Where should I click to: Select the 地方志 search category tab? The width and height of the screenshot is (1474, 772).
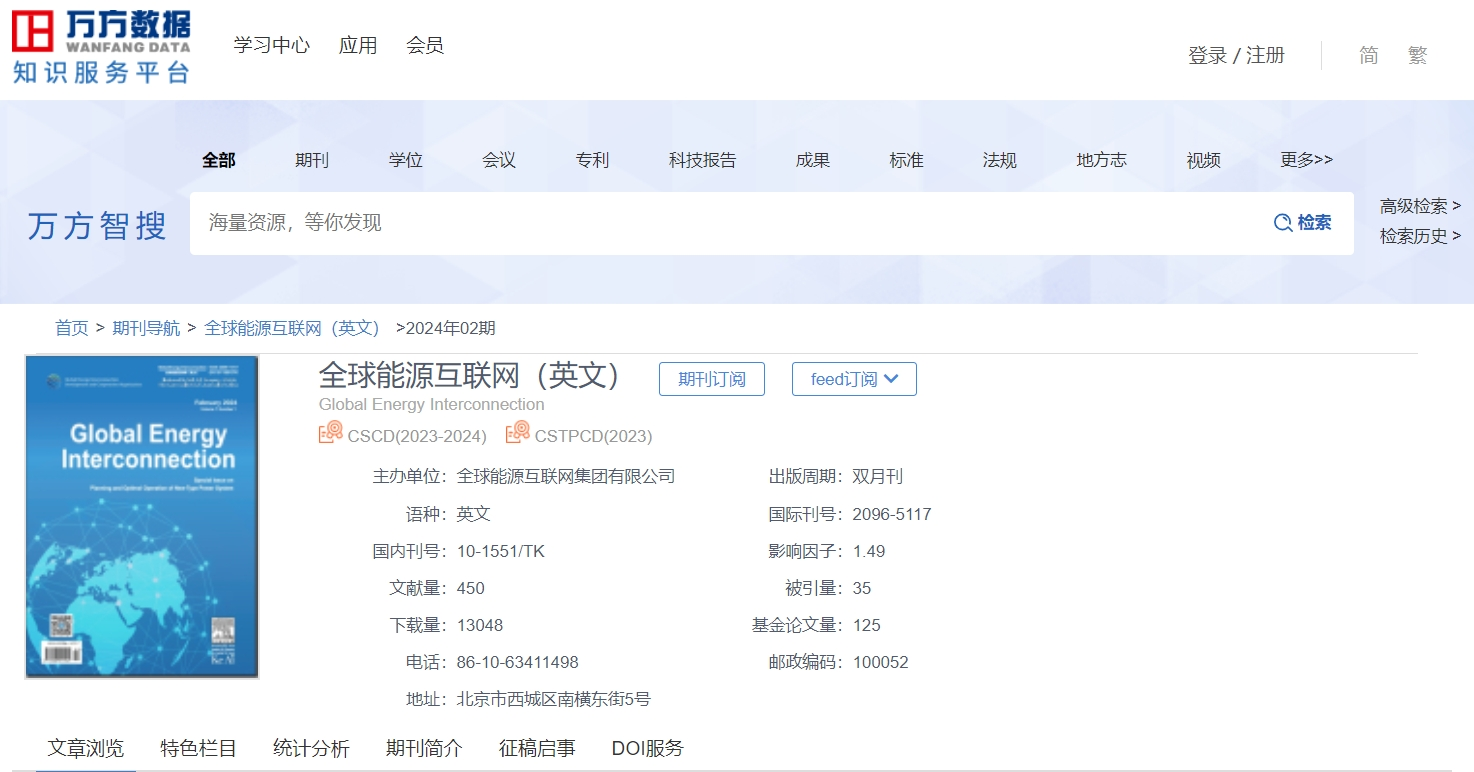point(1101,160)
